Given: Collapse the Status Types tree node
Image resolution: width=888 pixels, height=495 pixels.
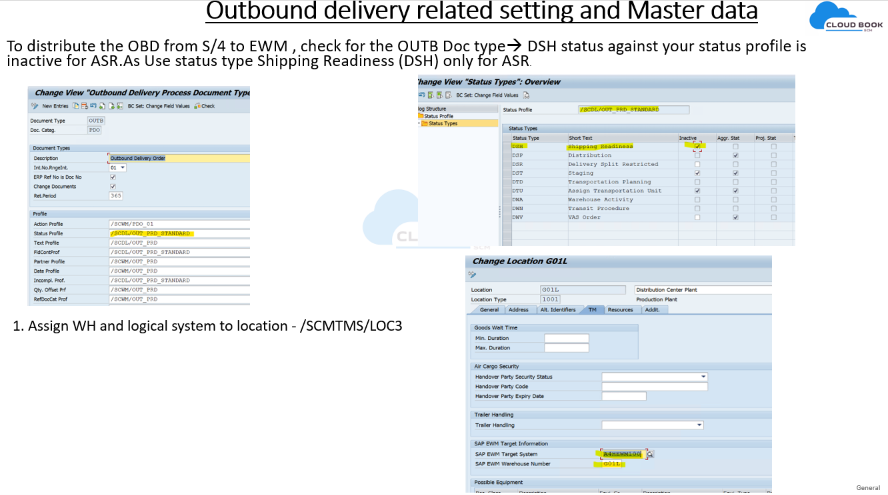Looking at the screenshot, I should pyautogui.click(x=419, y=123).
